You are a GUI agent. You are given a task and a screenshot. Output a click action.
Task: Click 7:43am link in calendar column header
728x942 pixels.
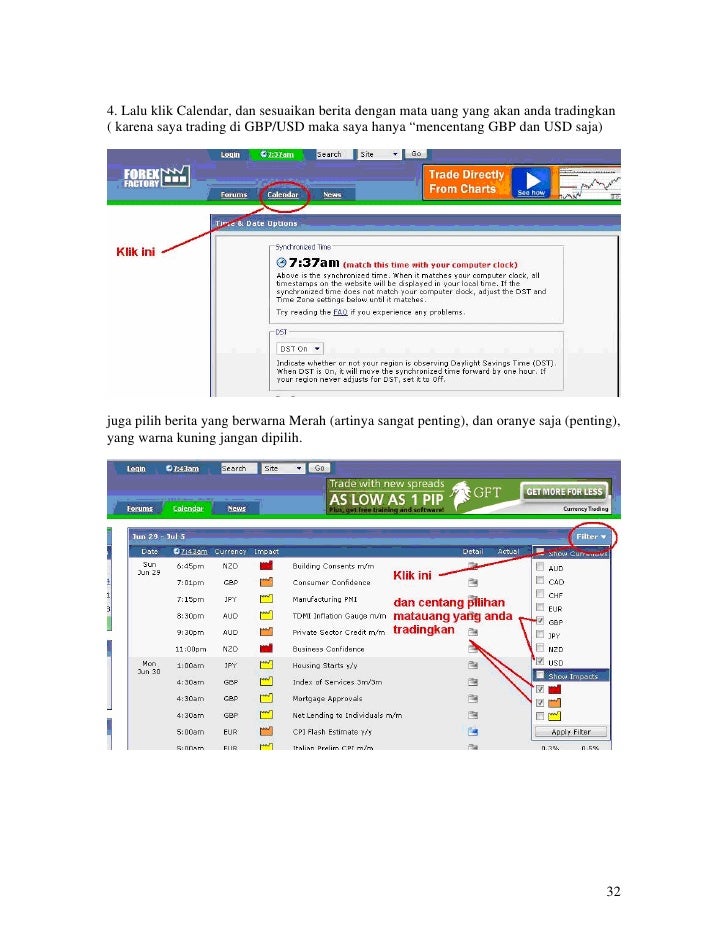pos(190,551)
